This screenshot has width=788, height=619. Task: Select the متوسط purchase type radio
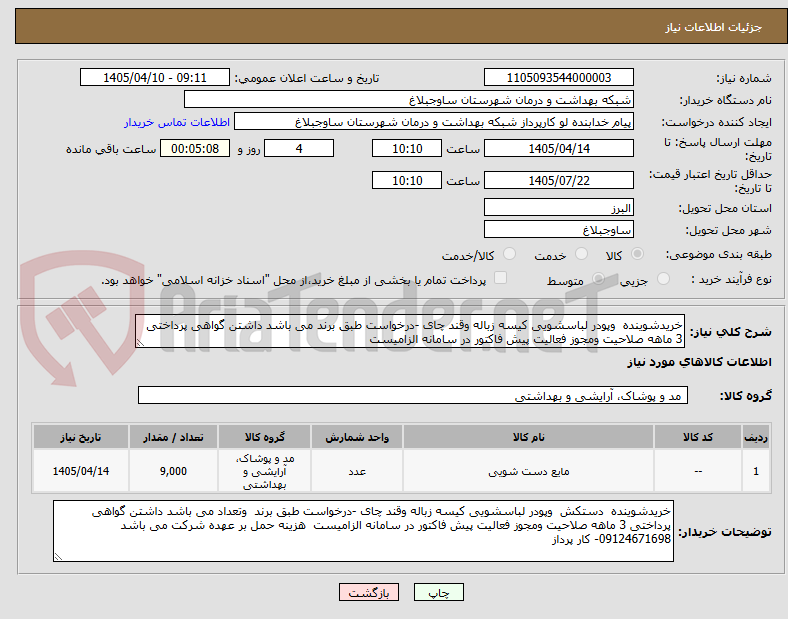598,279
